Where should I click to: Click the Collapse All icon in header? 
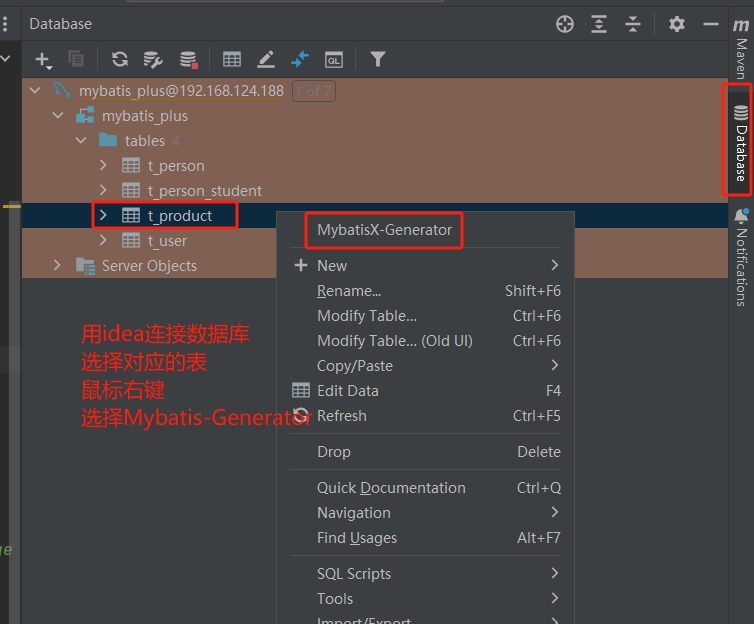(633, 24)
